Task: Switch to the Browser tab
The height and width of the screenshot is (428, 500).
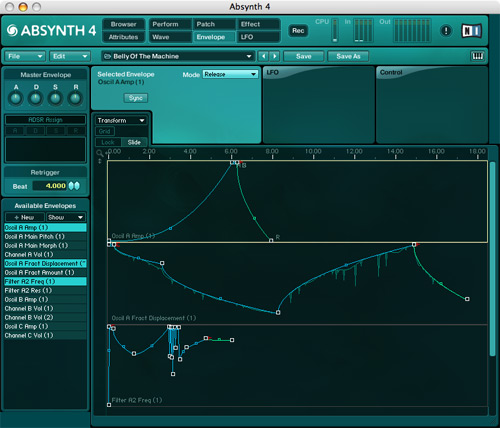Action: [x=123, y=24]
